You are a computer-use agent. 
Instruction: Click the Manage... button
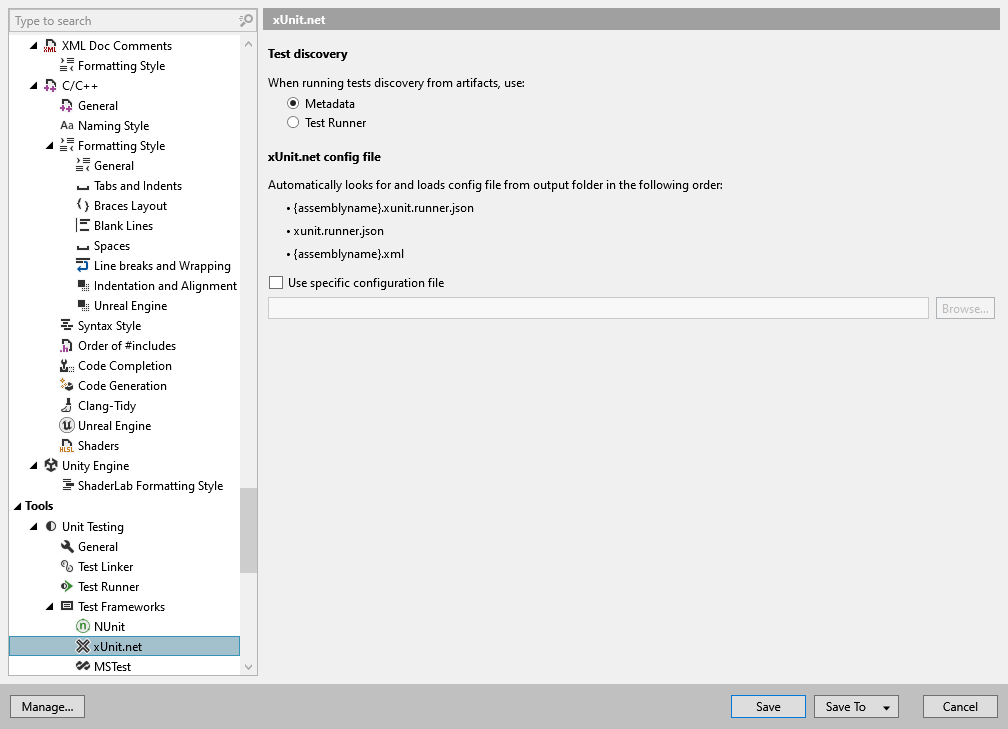coord(48,706)
